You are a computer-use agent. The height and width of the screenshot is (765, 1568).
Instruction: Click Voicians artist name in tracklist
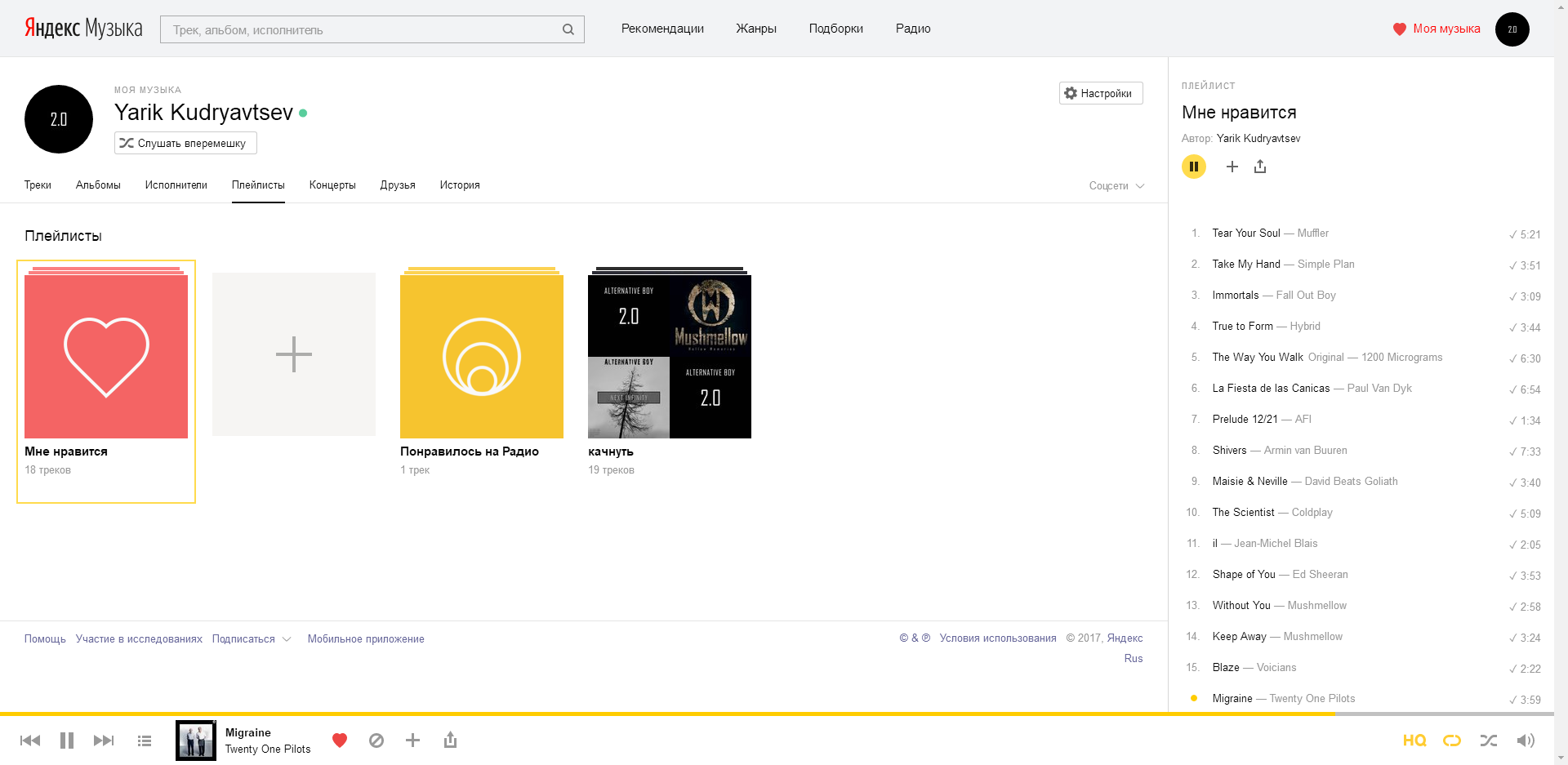[1276, 668]
